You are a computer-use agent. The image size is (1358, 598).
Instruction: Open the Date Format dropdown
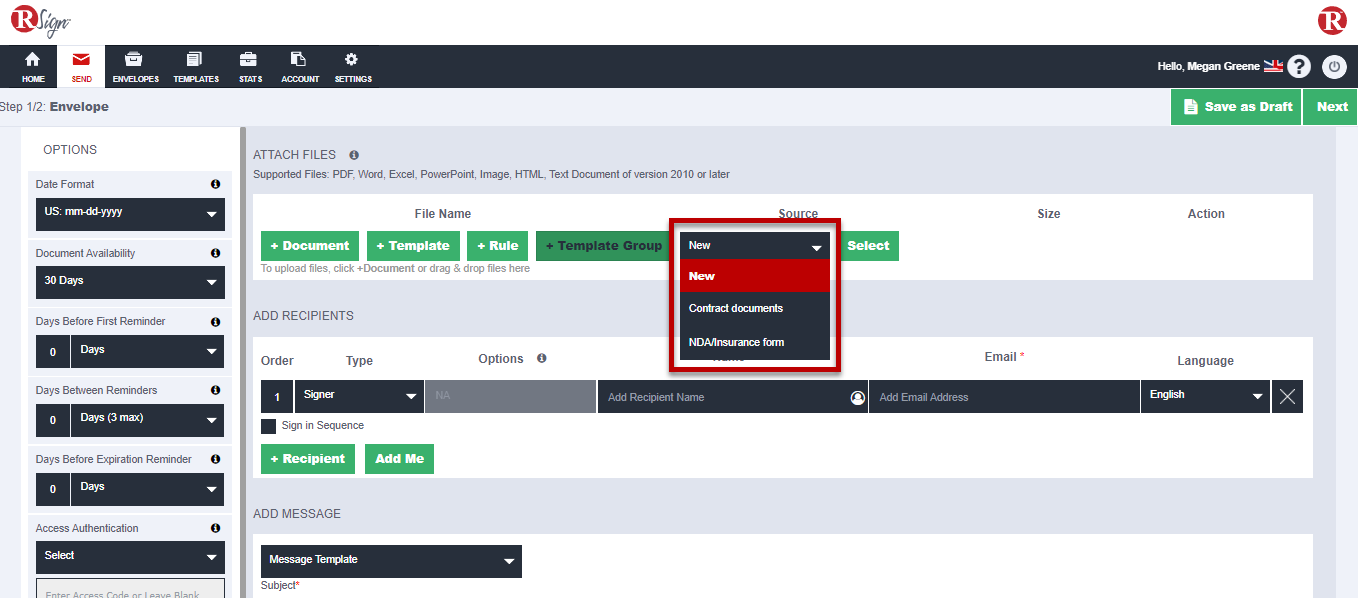130,214
